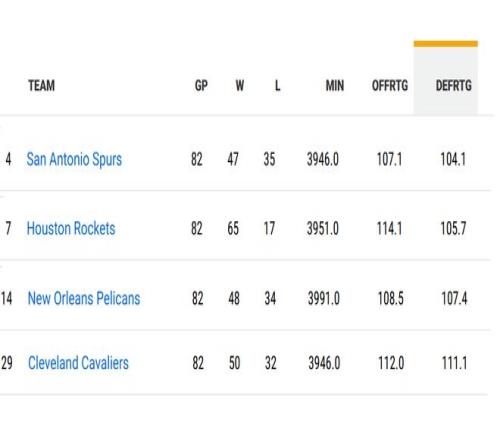Open the New Orleans Pelicans team link
Viewport: 500px width, 440px height.
point(84,298)
